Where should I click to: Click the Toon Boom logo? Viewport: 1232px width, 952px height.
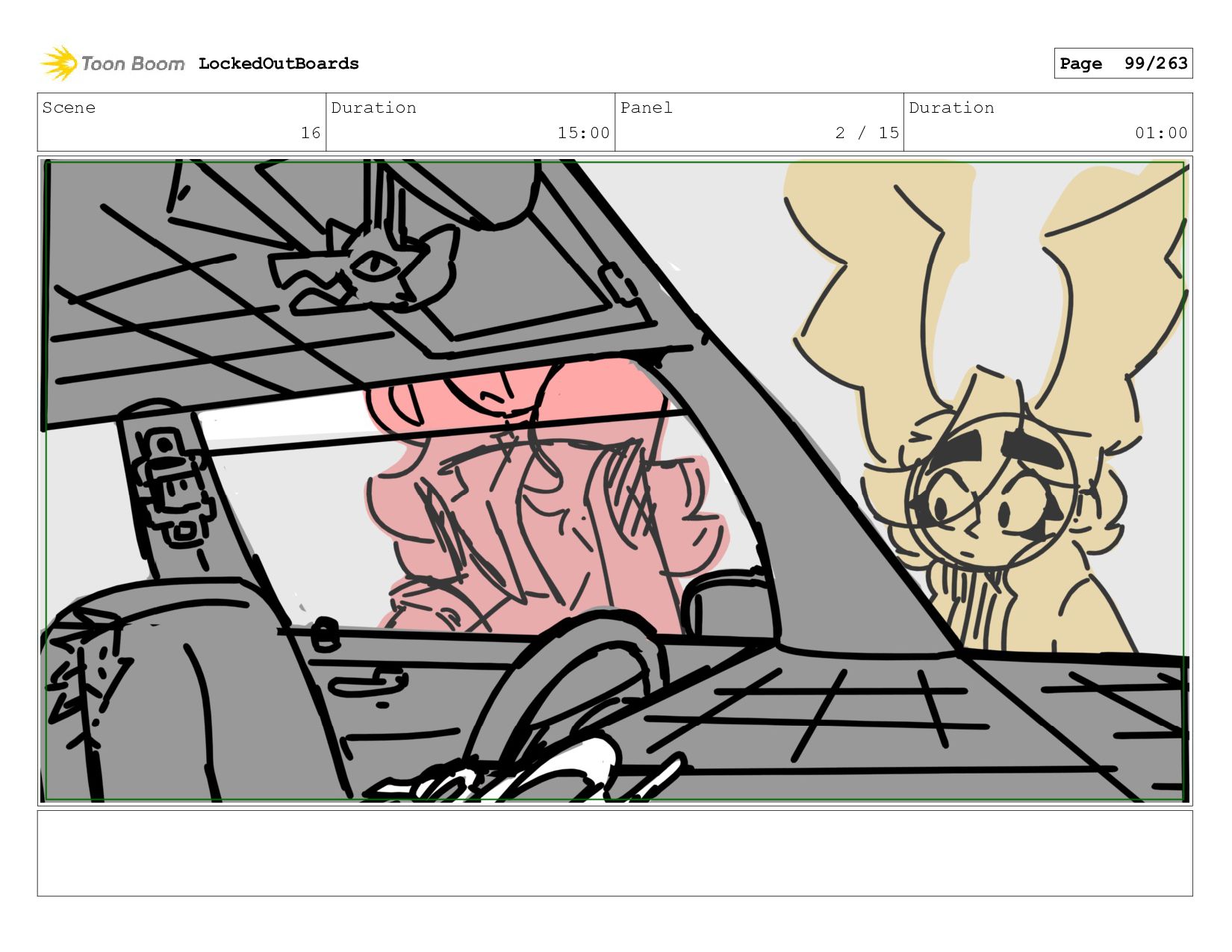[x=112, y=63]
